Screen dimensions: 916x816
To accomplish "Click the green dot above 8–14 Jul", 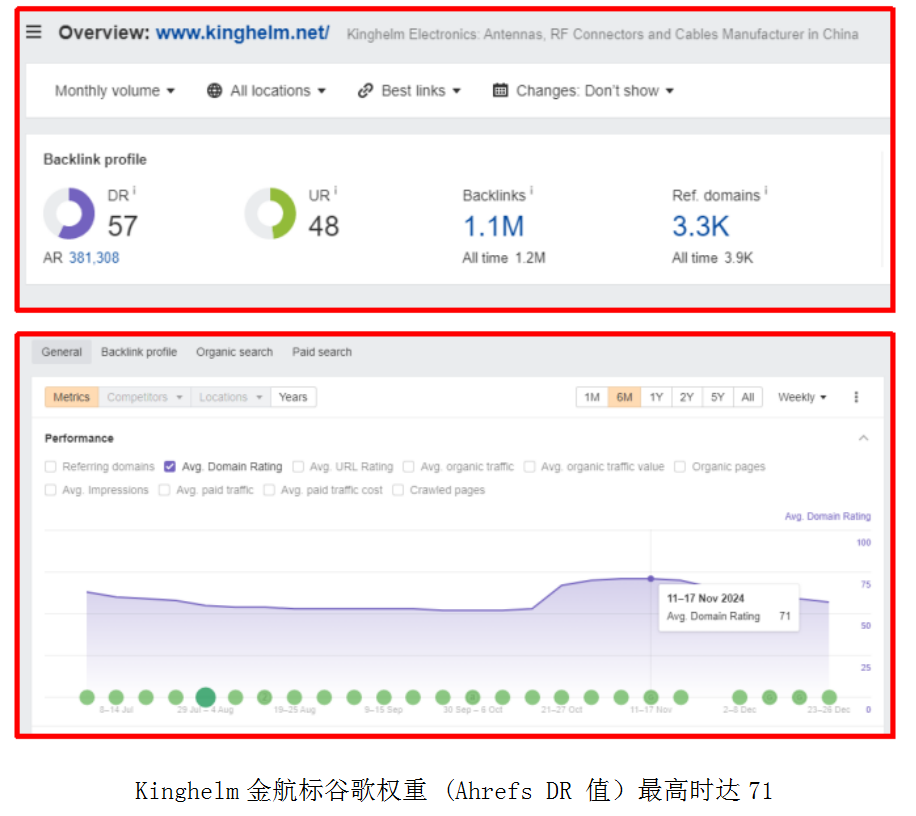I will (x=116, y=697).
